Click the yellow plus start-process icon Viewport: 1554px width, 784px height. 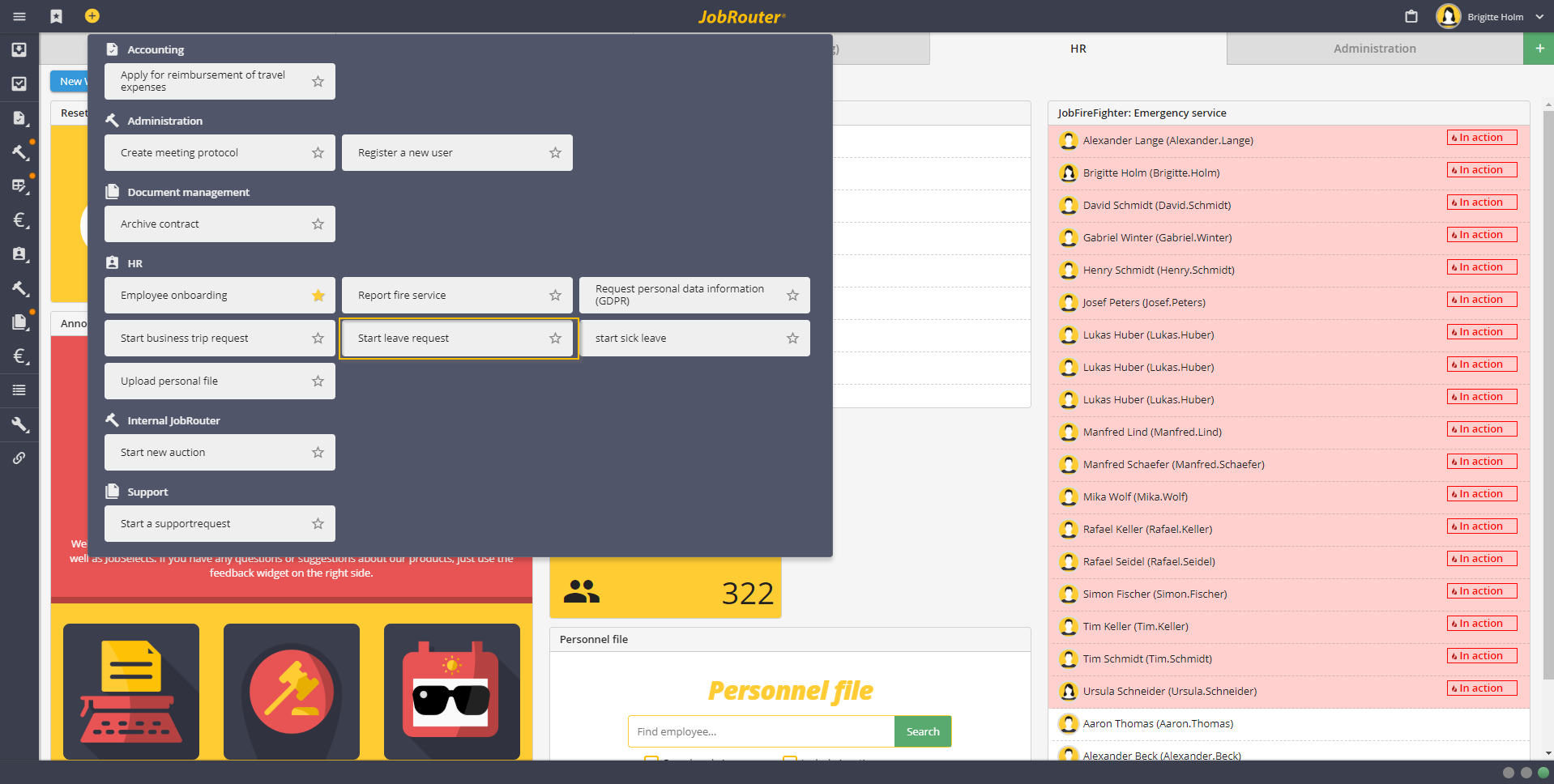[x=92, y=15]
